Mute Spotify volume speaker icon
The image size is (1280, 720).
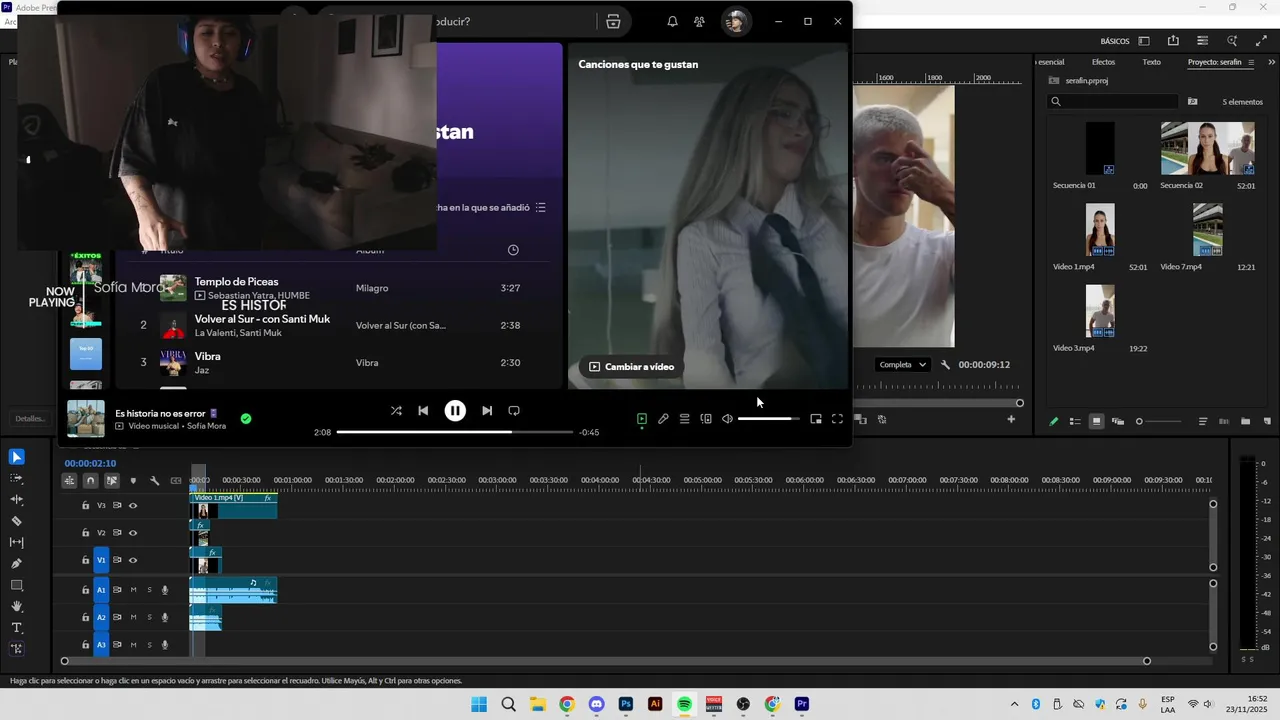(x=727, y=419)
